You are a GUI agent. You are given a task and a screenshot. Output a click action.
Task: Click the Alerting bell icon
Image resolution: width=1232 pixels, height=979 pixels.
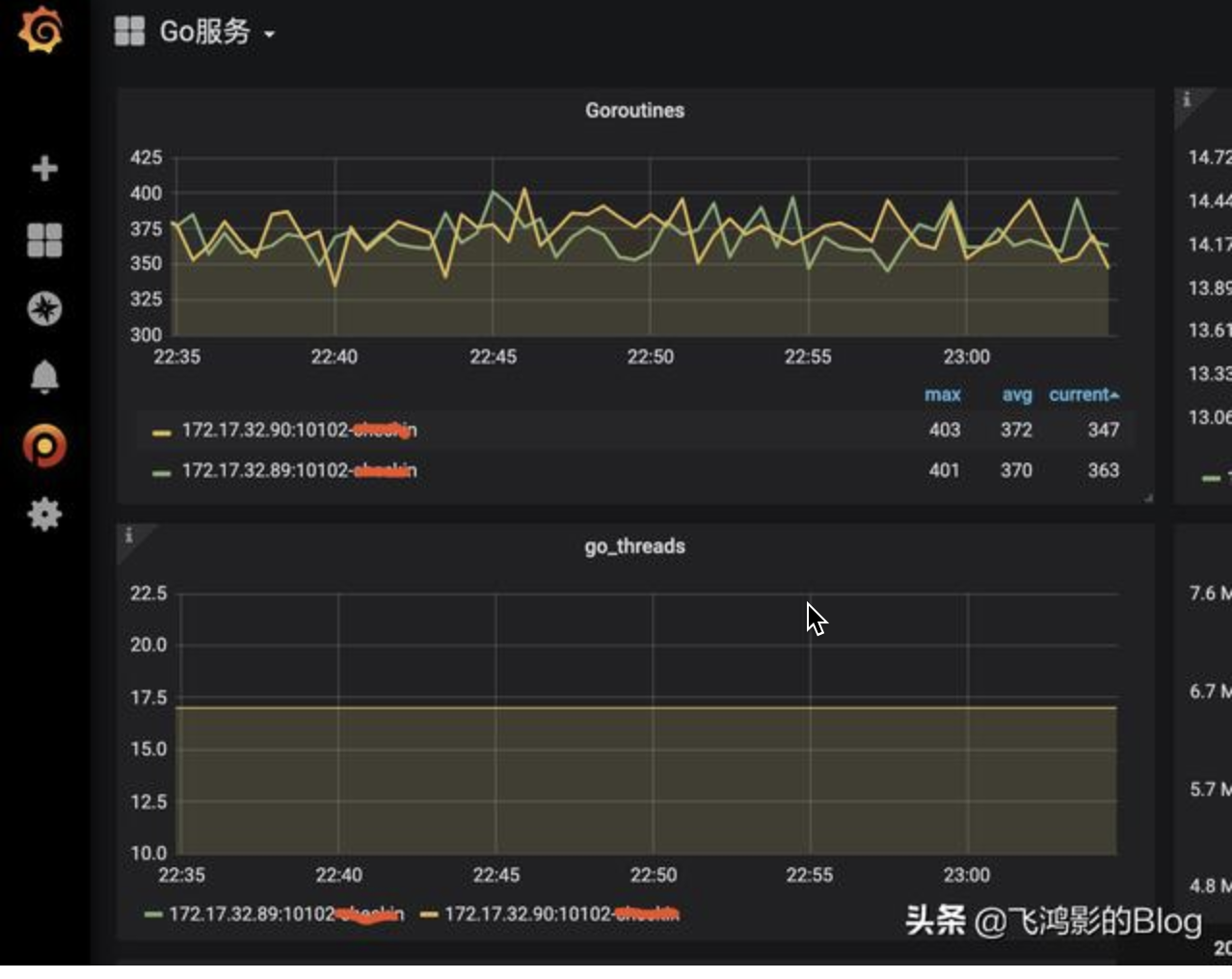click(42, 377)
